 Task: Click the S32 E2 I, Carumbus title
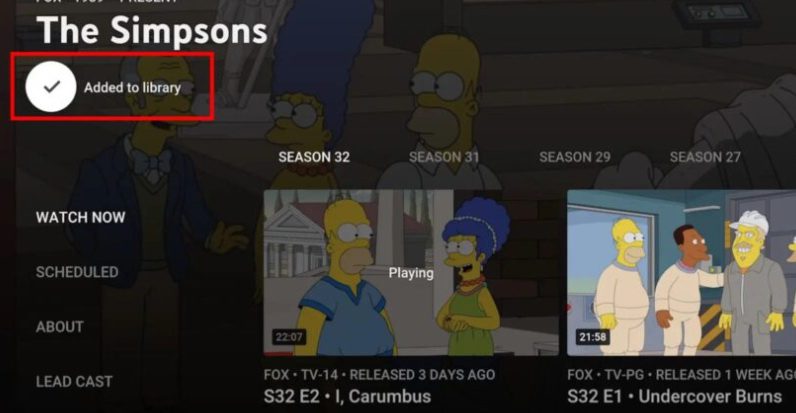tap(347, 396)
